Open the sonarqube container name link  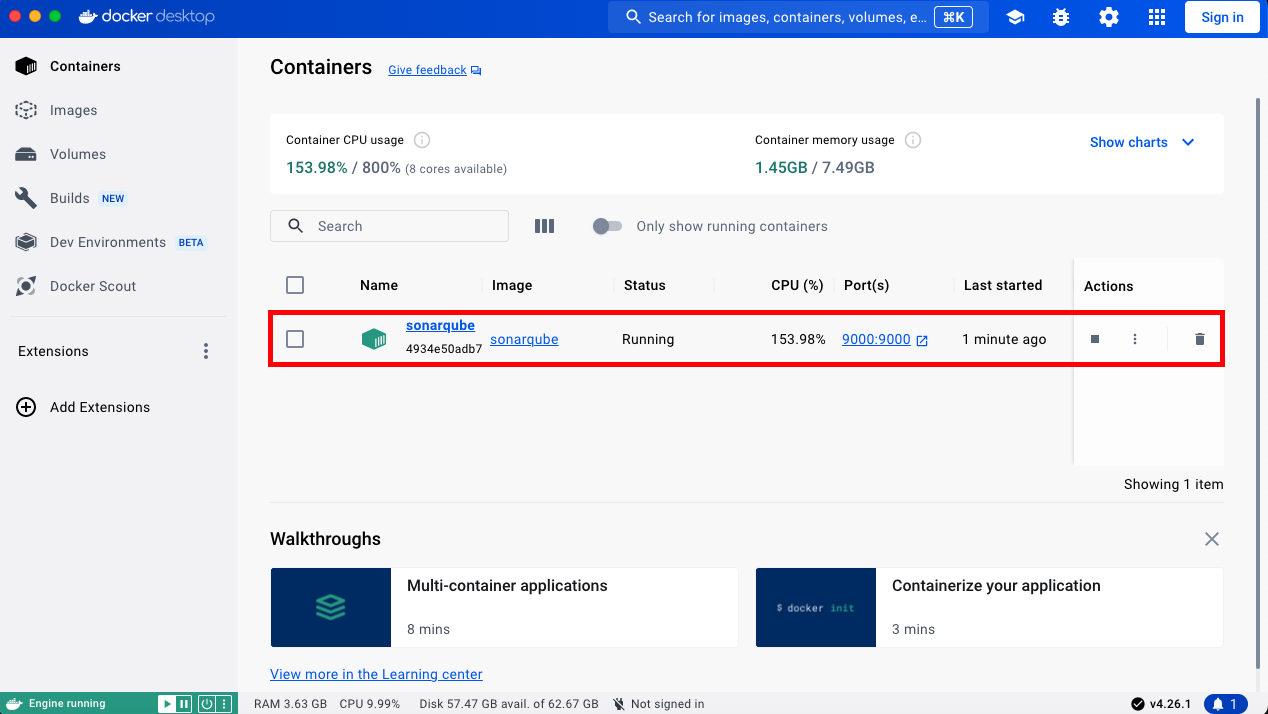coord(440,326)
